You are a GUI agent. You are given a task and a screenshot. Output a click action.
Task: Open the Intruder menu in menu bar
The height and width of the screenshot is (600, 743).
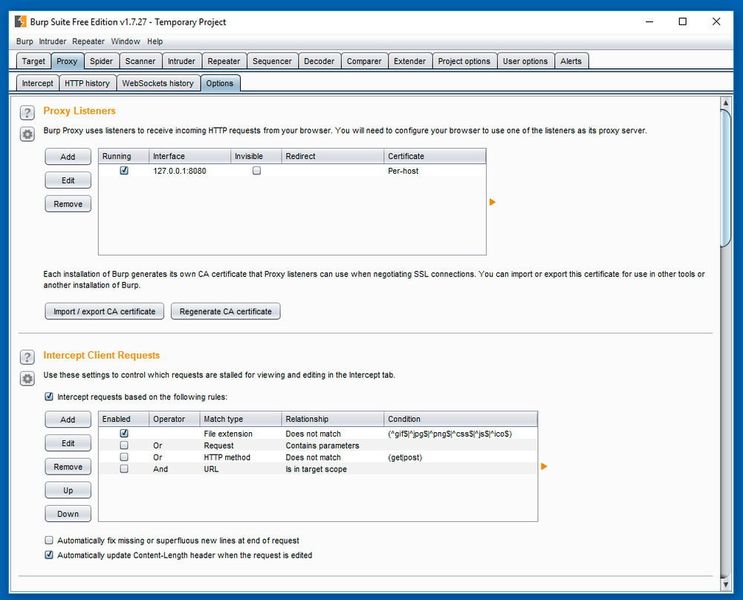point(53,41)
